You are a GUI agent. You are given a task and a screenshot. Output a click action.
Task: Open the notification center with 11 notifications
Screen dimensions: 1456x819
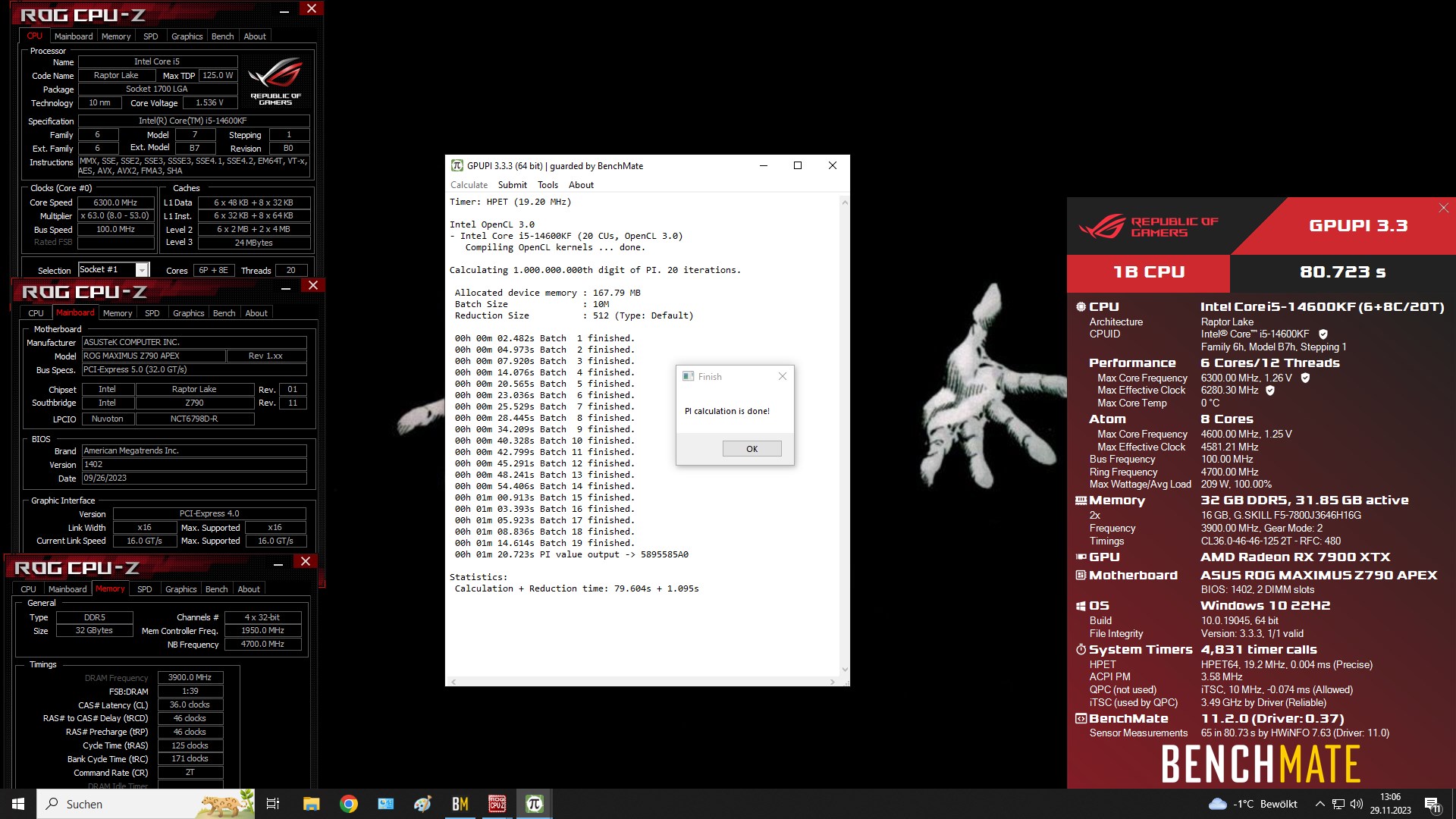tap(1432, 805)
